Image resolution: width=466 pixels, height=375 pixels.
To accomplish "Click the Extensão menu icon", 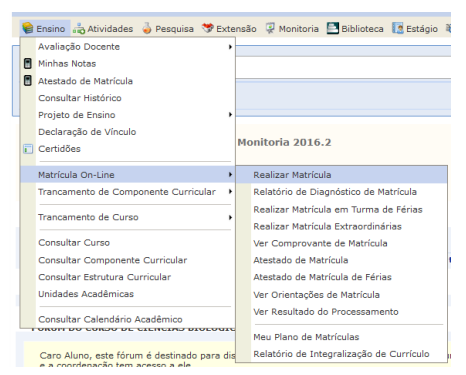I will 208,28.
